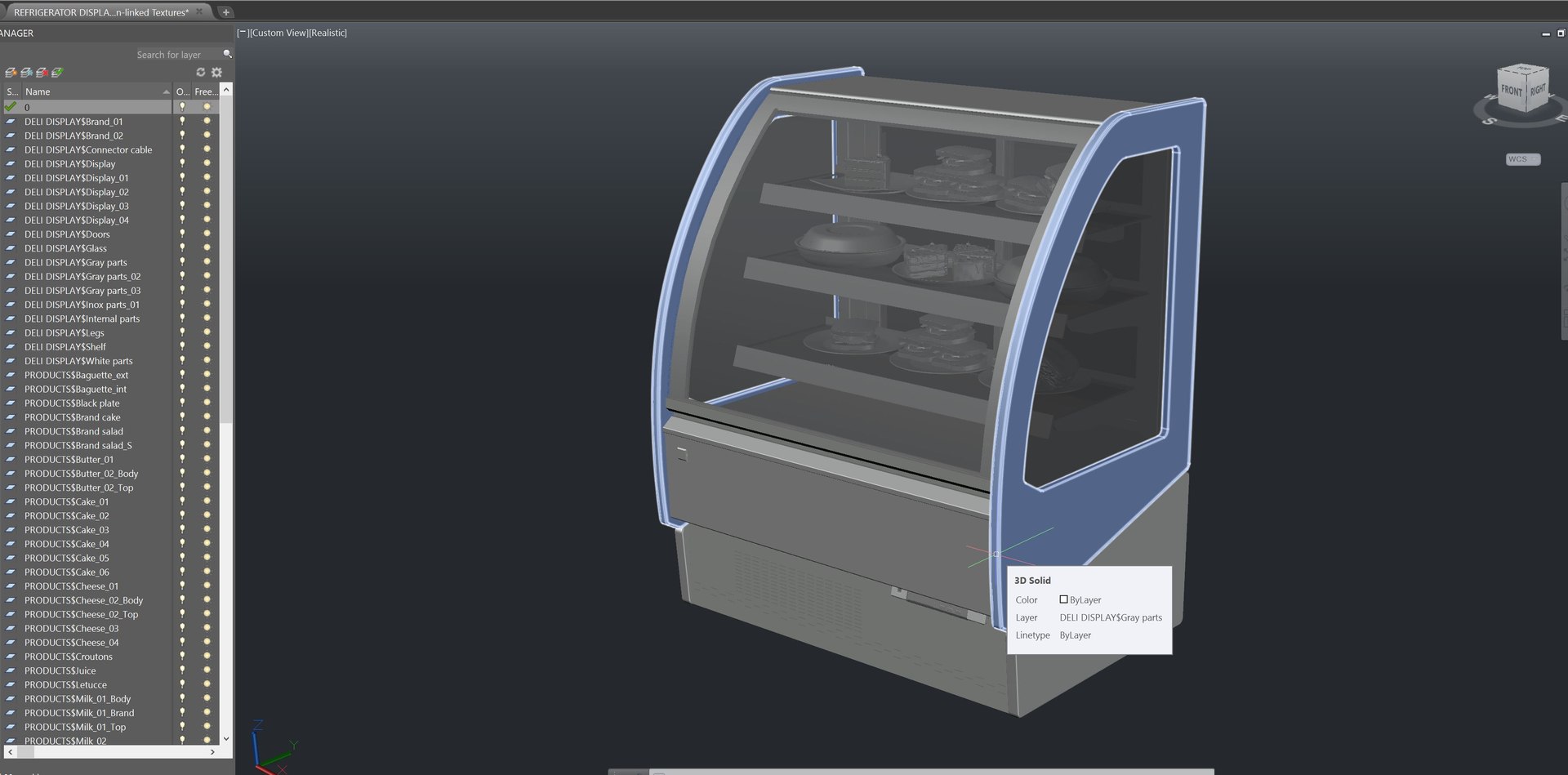Click layer list scroll up arrow
The image size is (1568, 775).
point(226,90)
